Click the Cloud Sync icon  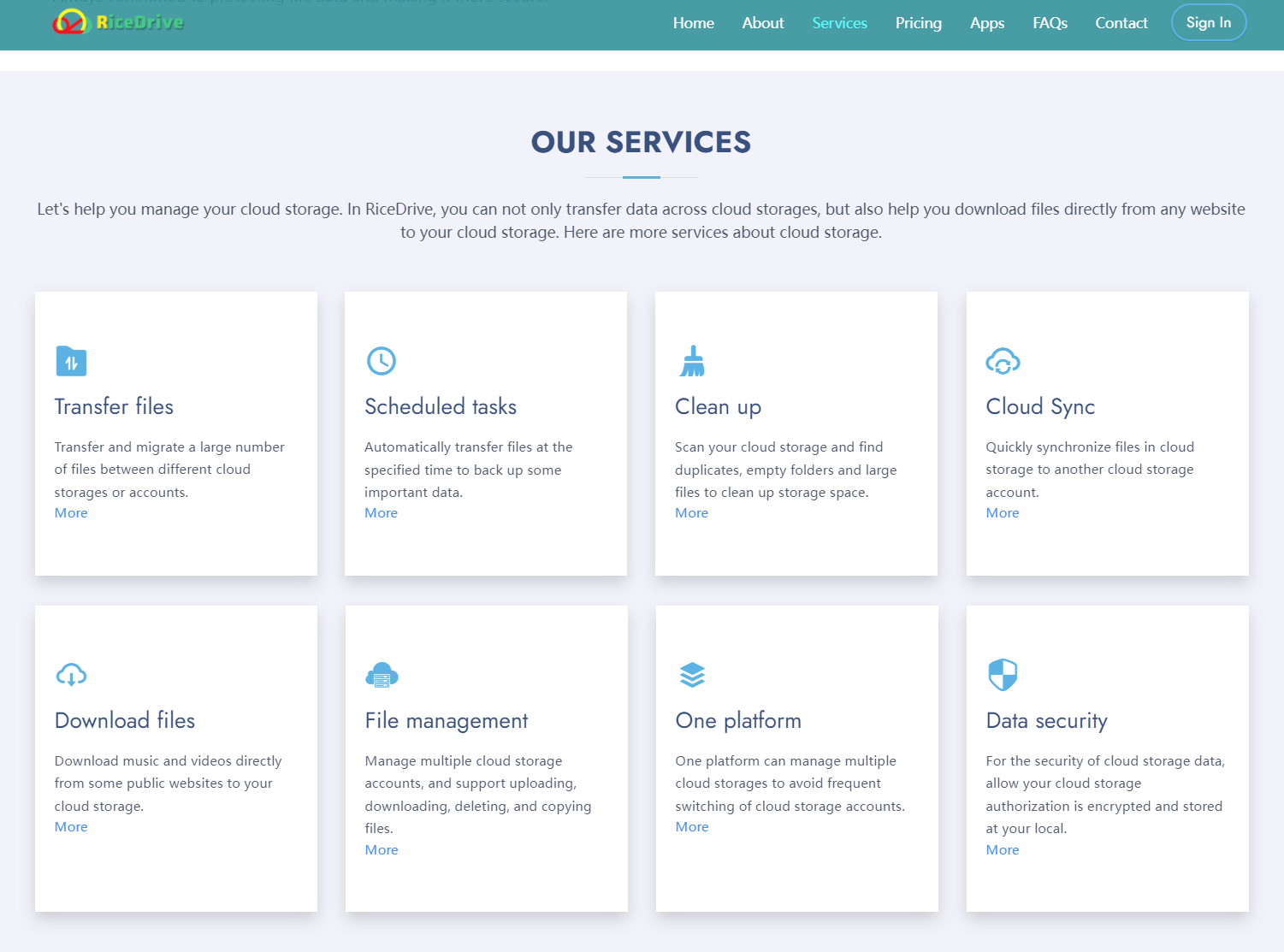coord(1003,361)
